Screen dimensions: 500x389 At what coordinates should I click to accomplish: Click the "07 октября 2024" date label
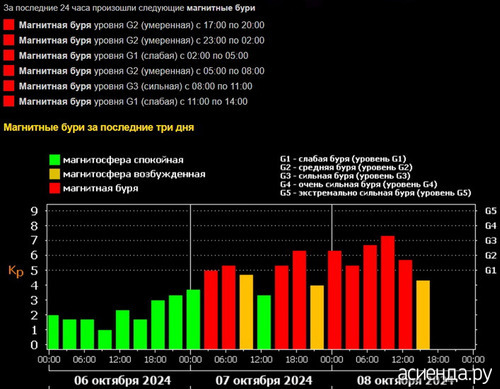[264, 380]
